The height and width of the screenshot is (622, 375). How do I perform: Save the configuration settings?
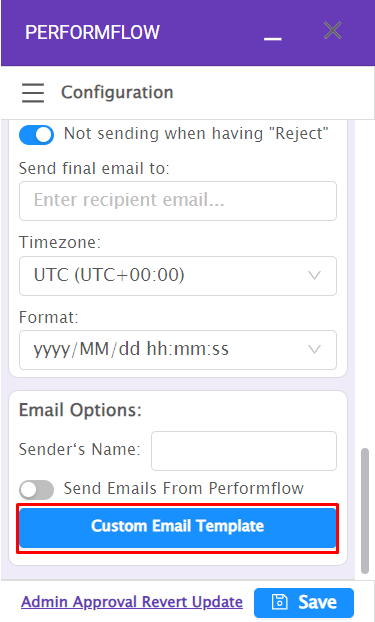[x=304, y=603]
